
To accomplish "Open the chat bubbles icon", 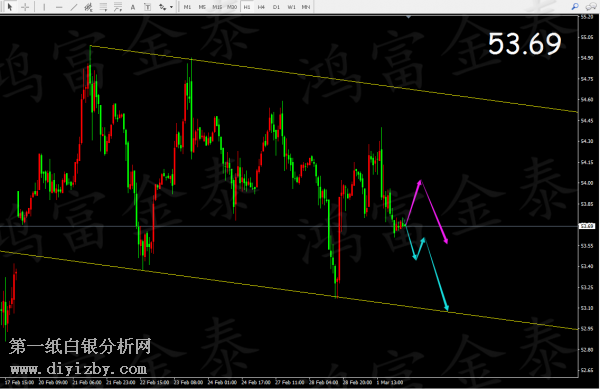I will point(591,7).
